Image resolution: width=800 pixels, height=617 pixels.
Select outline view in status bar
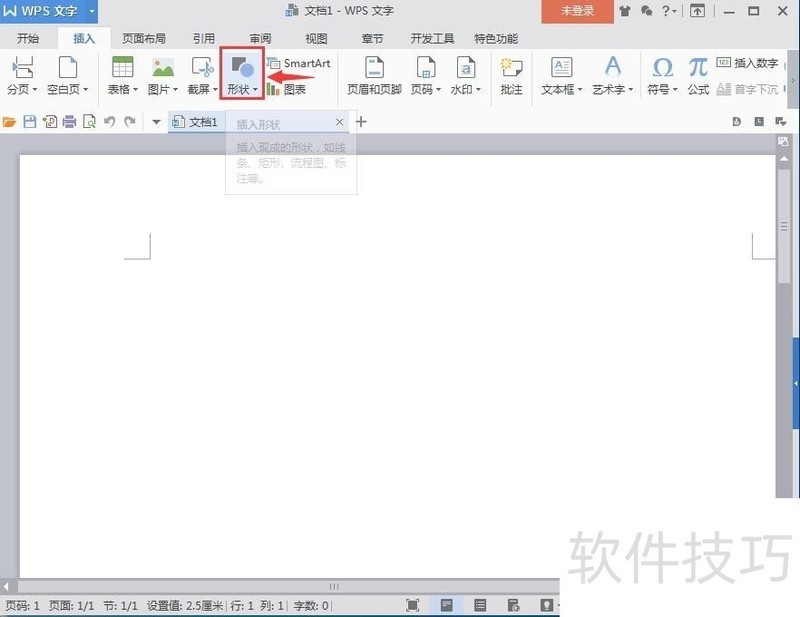pyautogui.click(x=480, y=605)
